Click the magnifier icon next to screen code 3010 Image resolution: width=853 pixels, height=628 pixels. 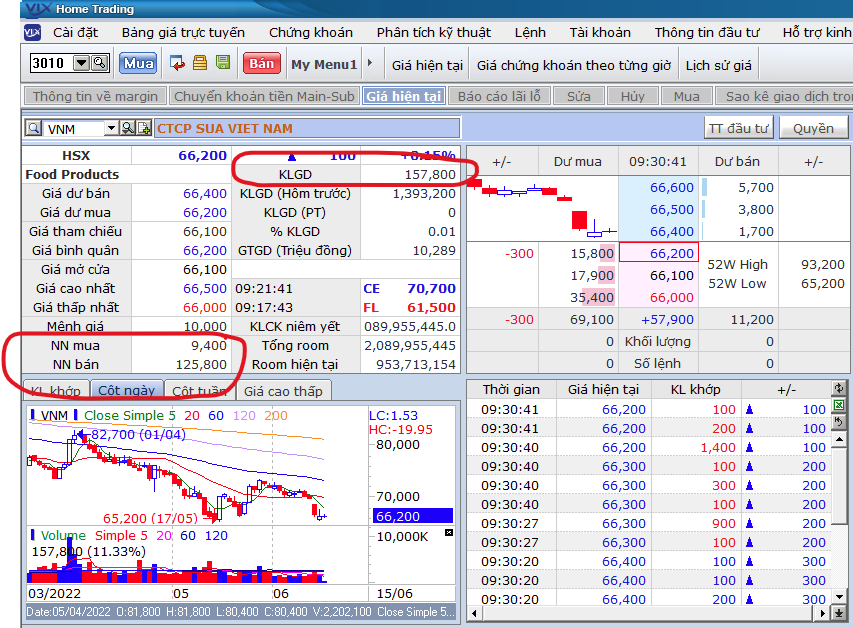tap(100, 63)
